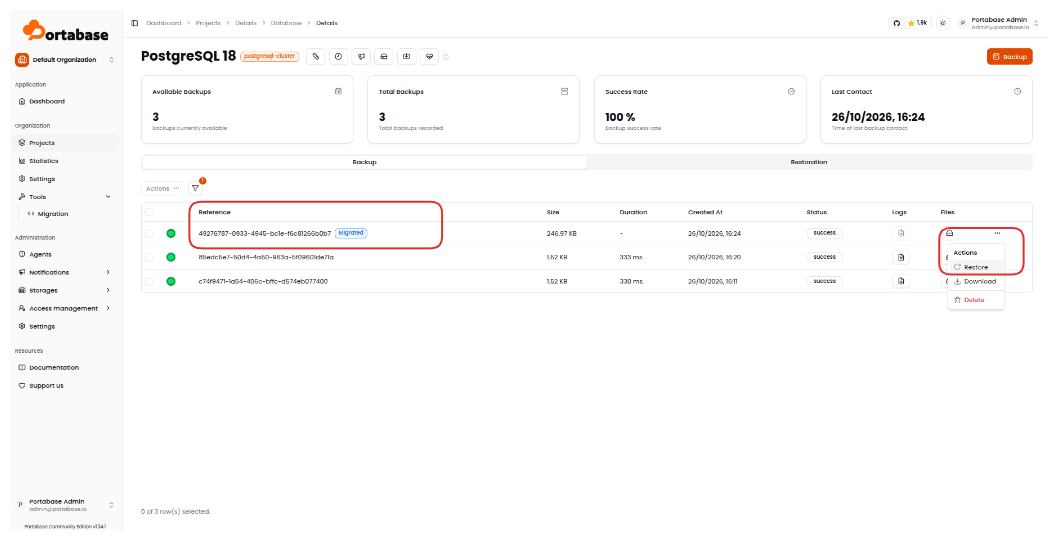Click the paperclip icon beside PostgreSQL 18

point(315,57)
